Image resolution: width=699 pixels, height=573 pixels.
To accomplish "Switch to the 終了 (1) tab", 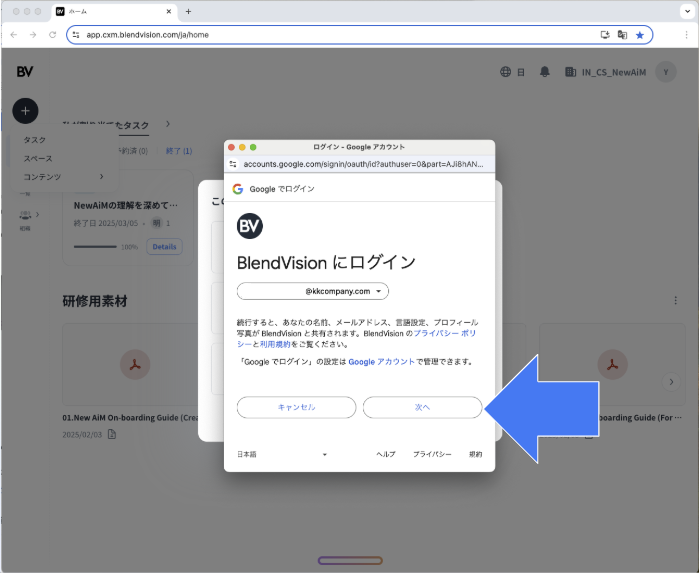I will [179, 151].
